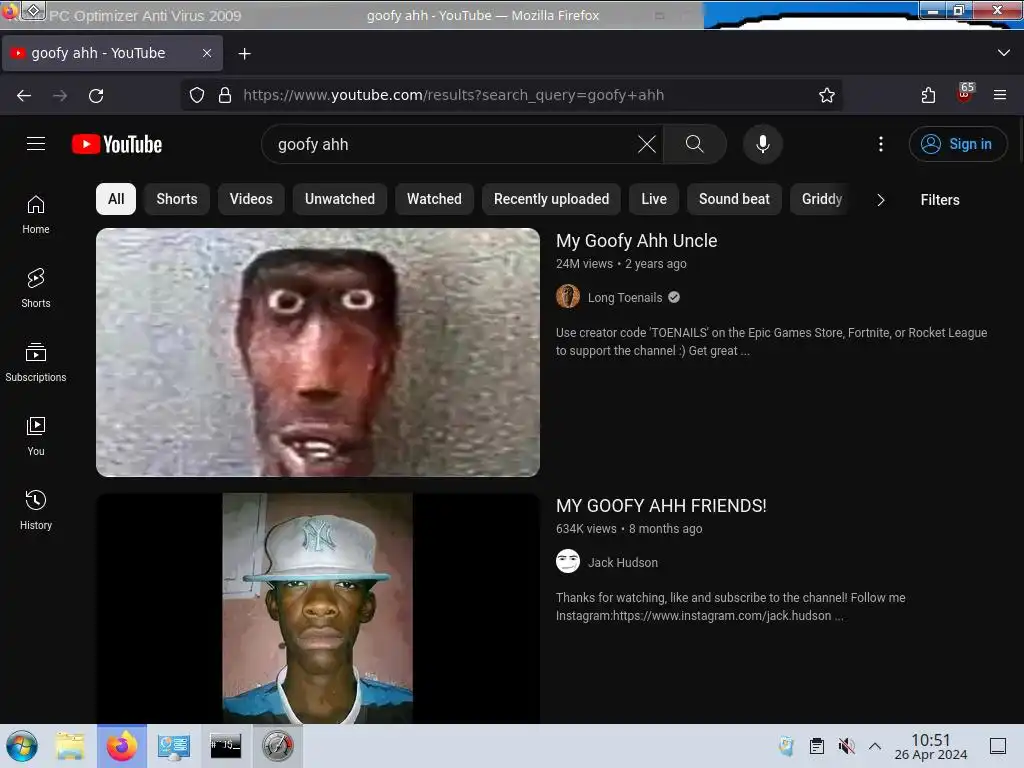Screen dimensions: 1024x768
Task: Open the You section in sidebar
Action: click(36, 436)
